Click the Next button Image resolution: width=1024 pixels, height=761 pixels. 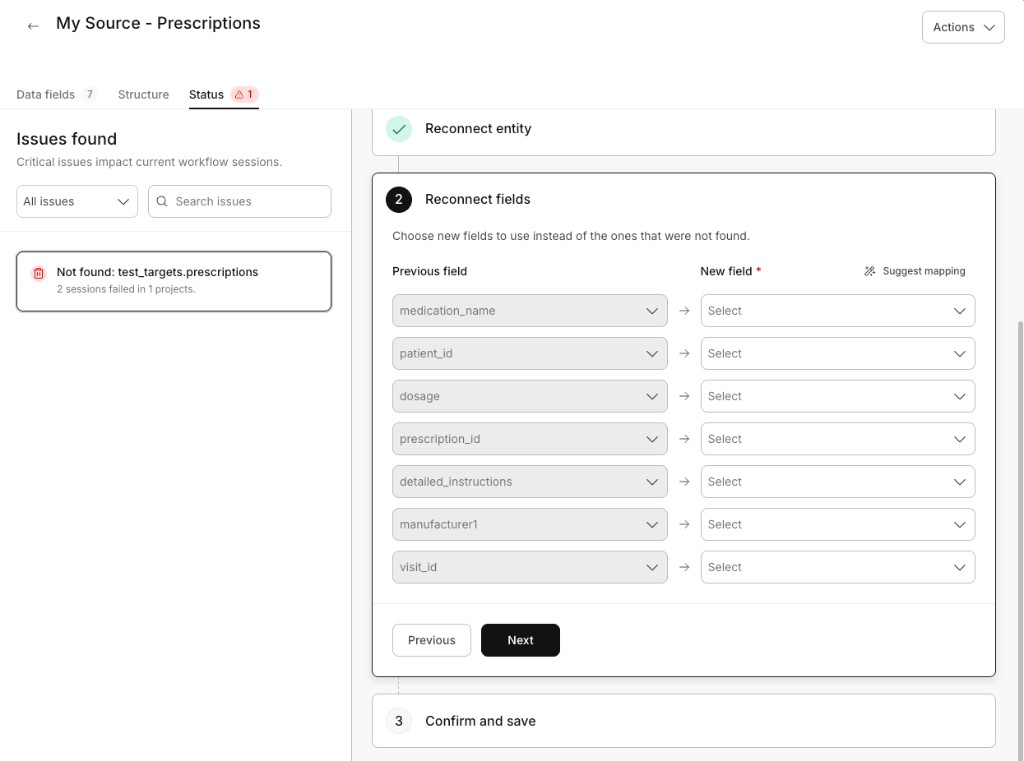click(x=520, y=640)
